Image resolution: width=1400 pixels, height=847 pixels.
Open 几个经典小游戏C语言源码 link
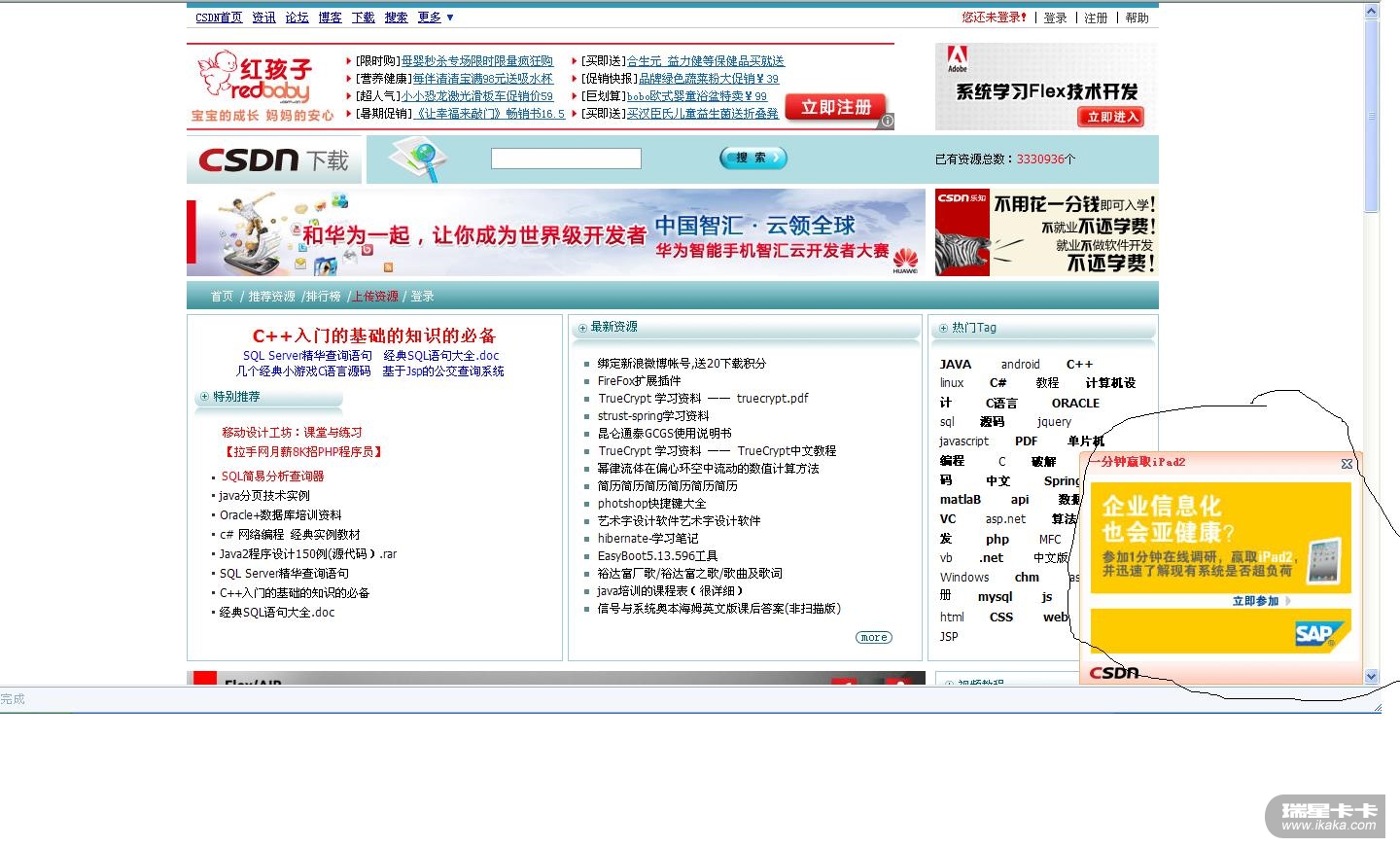[303, 371]
